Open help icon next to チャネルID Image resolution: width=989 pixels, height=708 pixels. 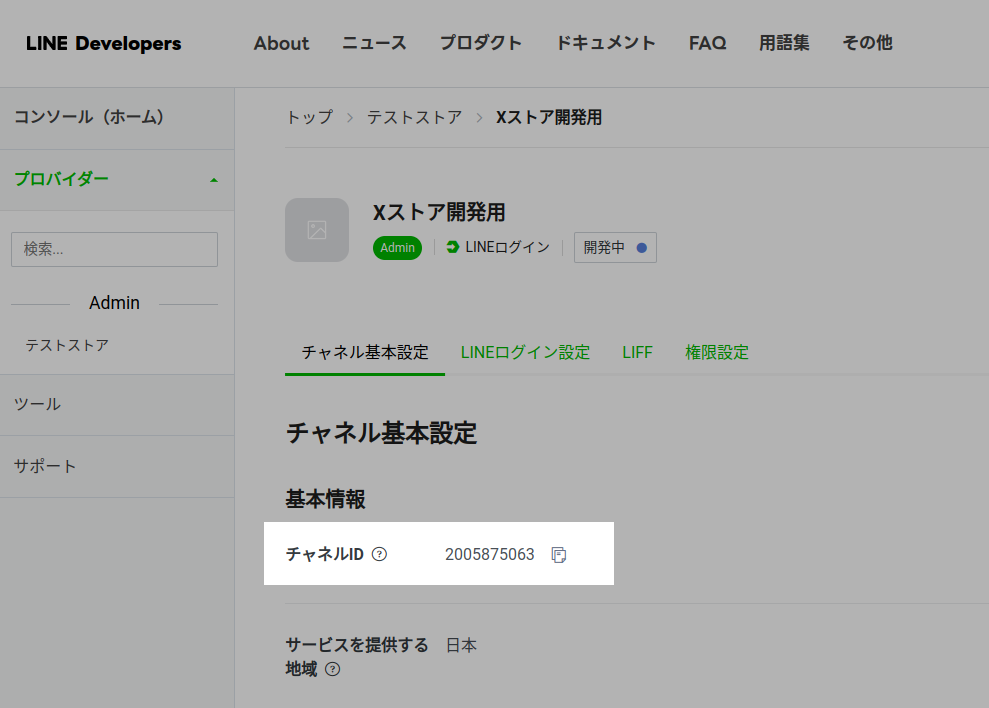pos(379,554)
